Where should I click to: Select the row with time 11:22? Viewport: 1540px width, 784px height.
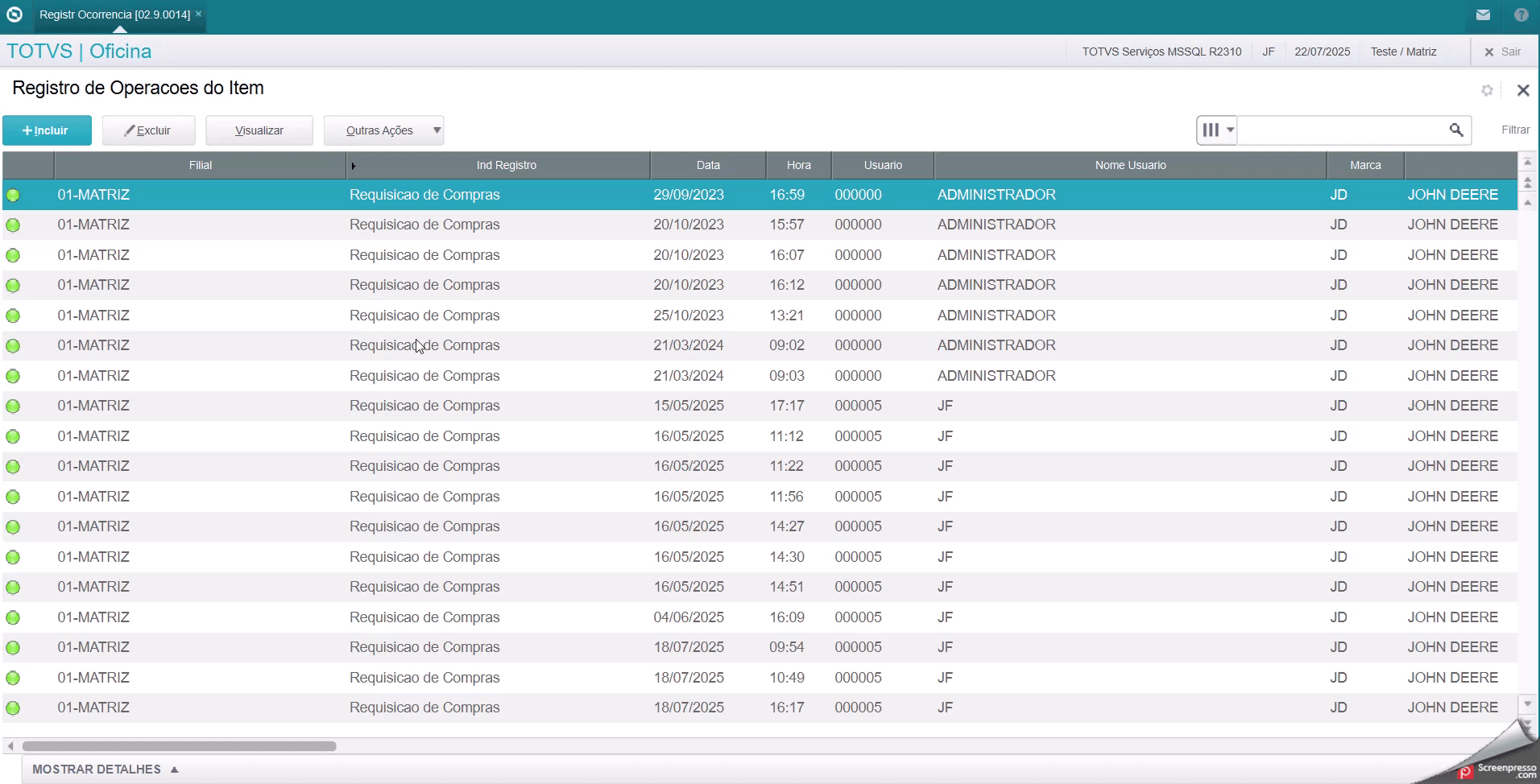pos(760,466)
